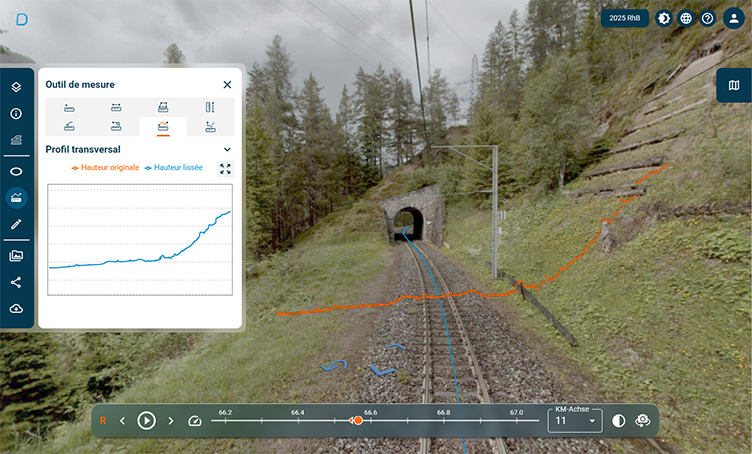
Task: Click the playback speed gauge icon
Action: (x=195, y=421)
